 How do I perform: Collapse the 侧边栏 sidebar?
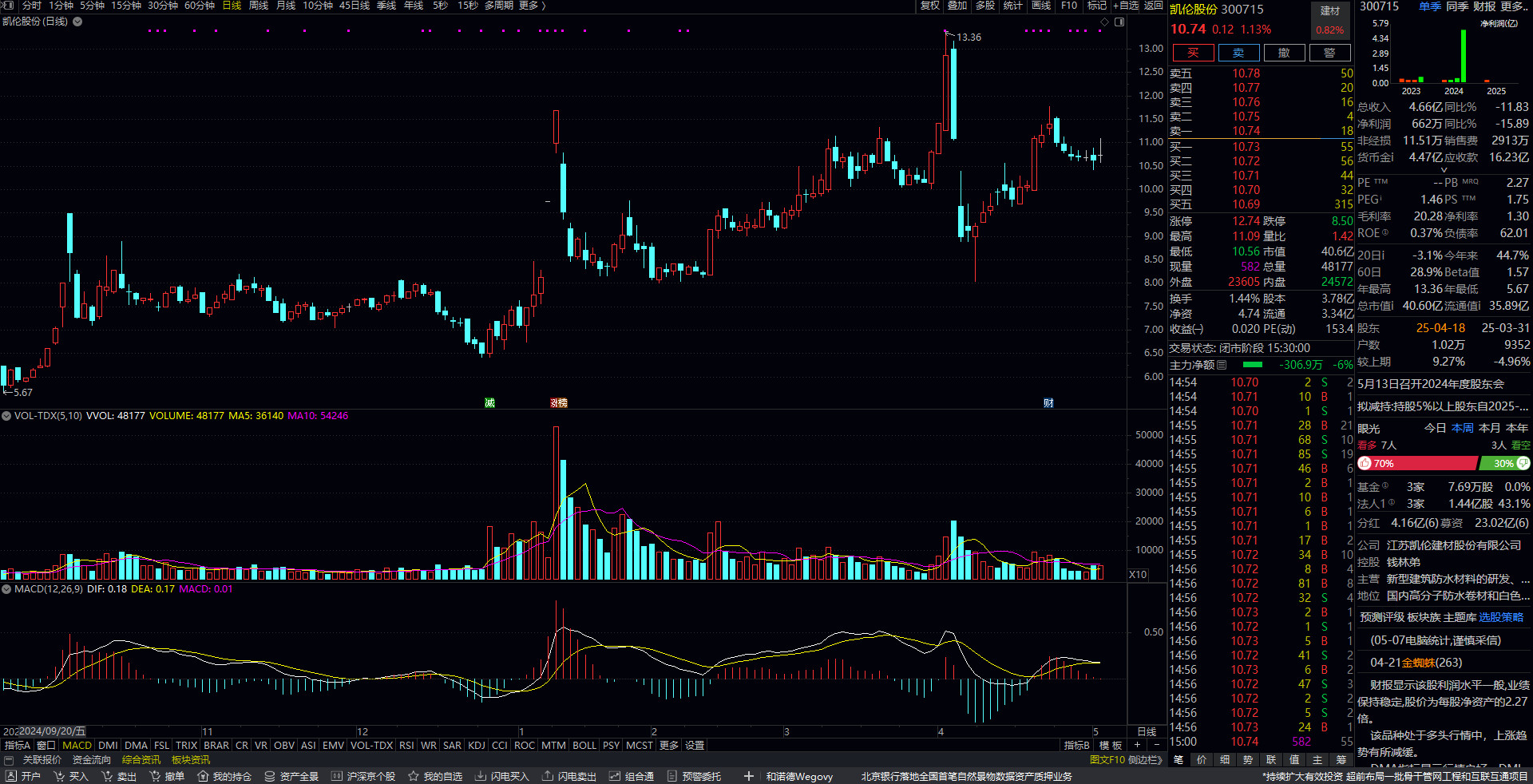[1146, 760]
